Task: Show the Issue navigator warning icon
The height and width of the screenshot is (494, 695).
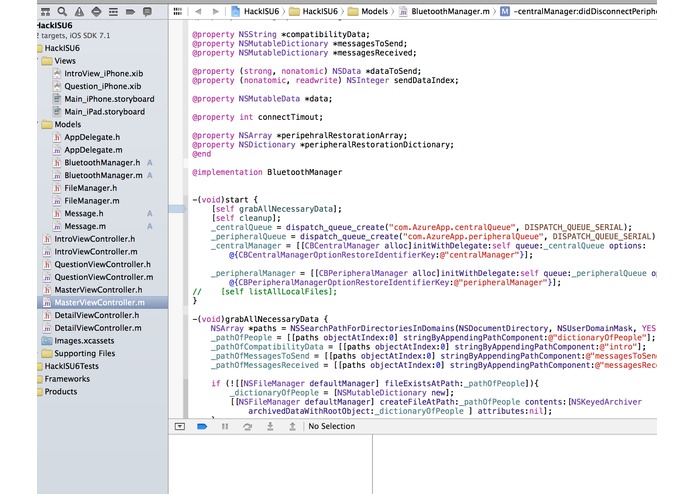Action: coord(79,12)
